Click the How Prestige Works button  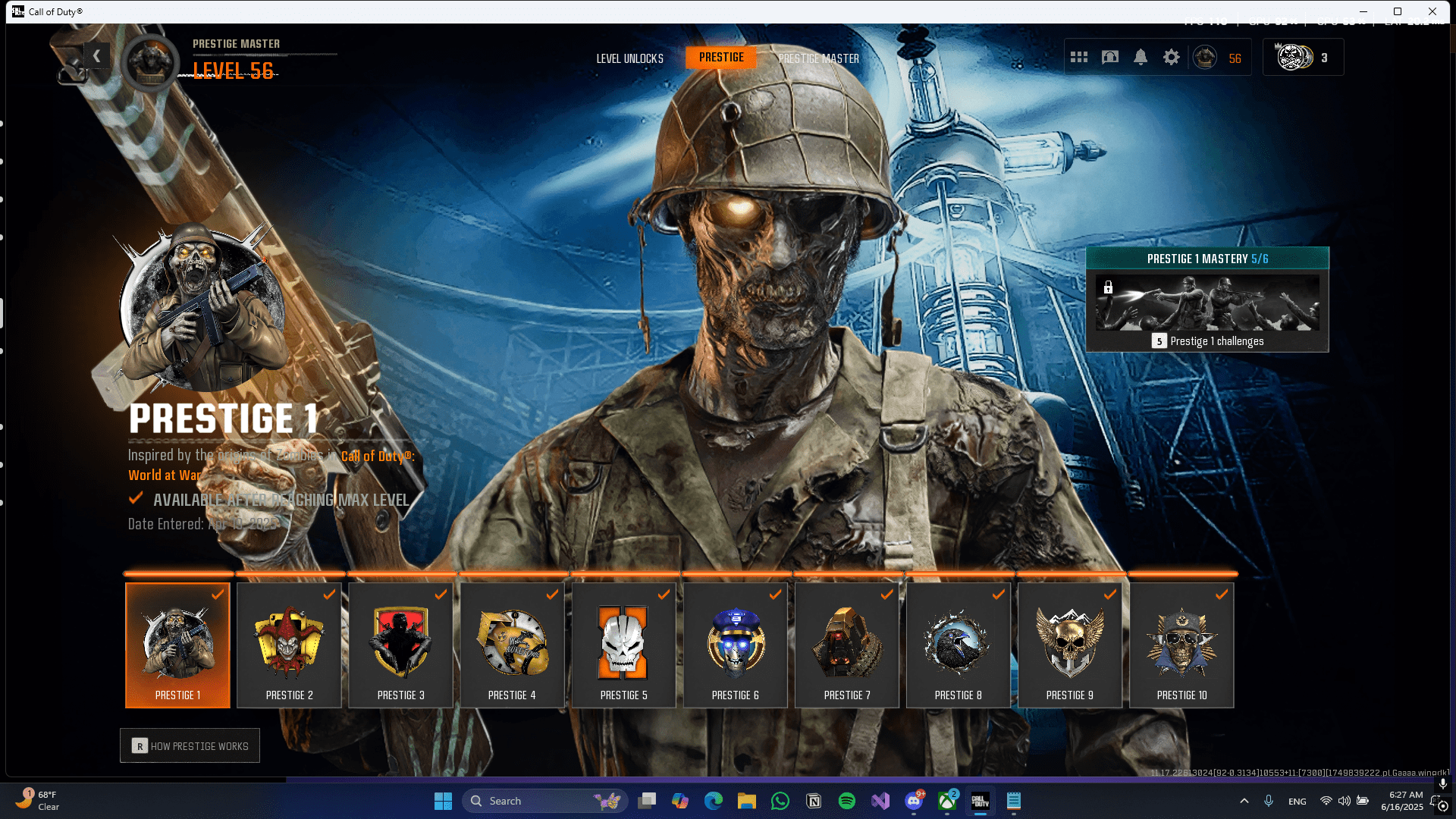point(190,745)
